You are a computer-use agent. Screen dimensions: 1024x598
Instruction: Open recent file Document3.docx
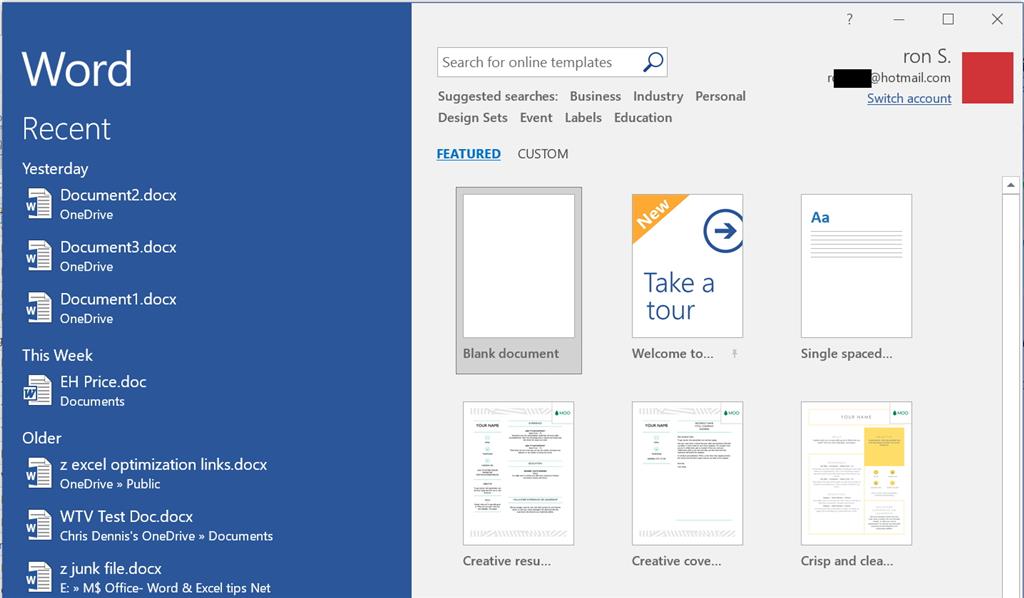(x=118, y=247)
